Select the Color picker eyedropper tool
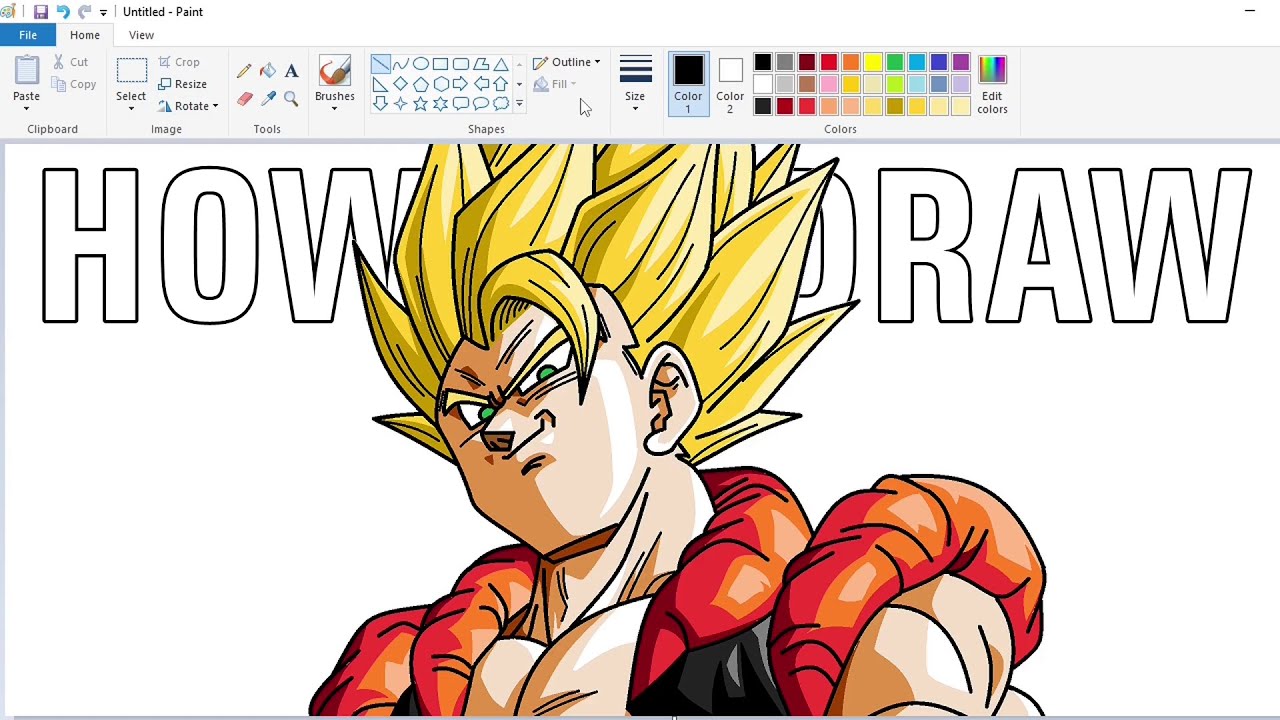This screenshot has width=1280, height=720. pyautogui.click(x=268, y=99)
